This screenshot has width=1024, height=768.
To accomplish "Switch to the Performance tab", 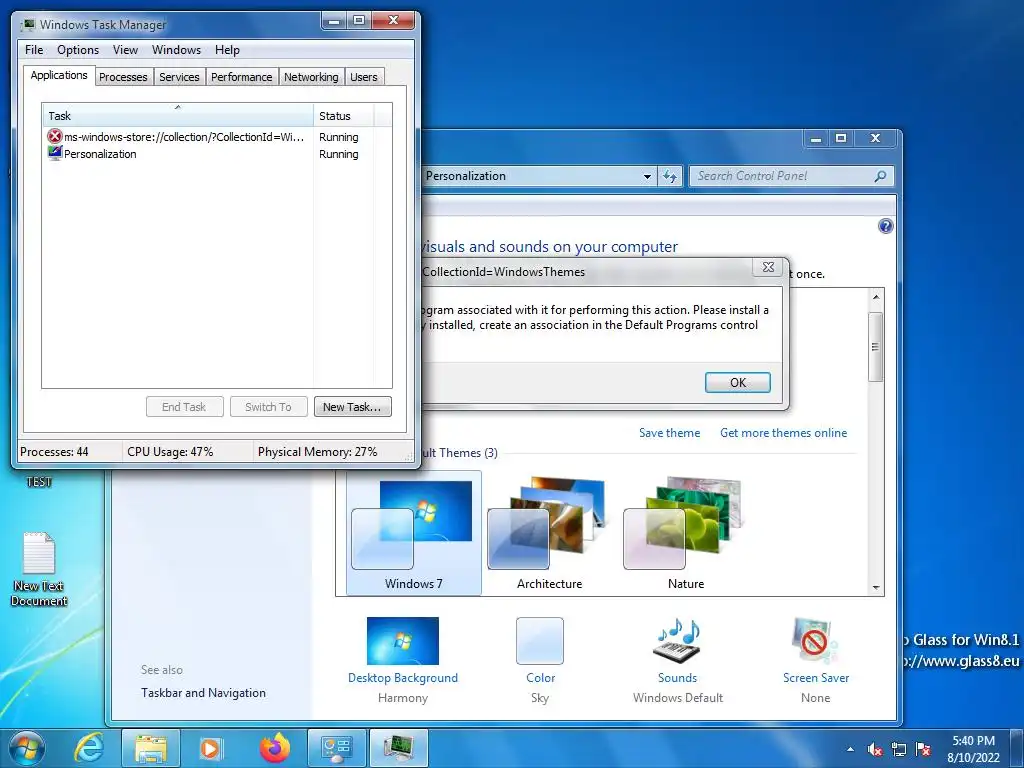I will pos(241,77).
